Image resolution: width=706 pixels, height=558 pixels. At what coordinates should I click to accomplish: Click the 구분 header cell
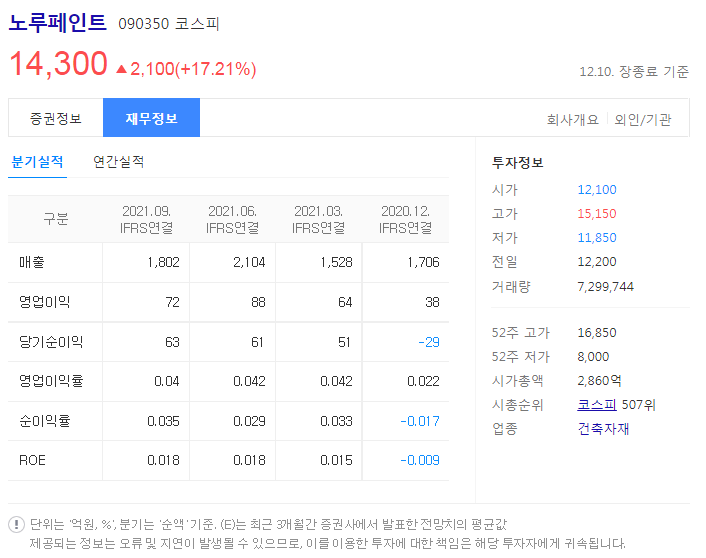tap(55, 219)
